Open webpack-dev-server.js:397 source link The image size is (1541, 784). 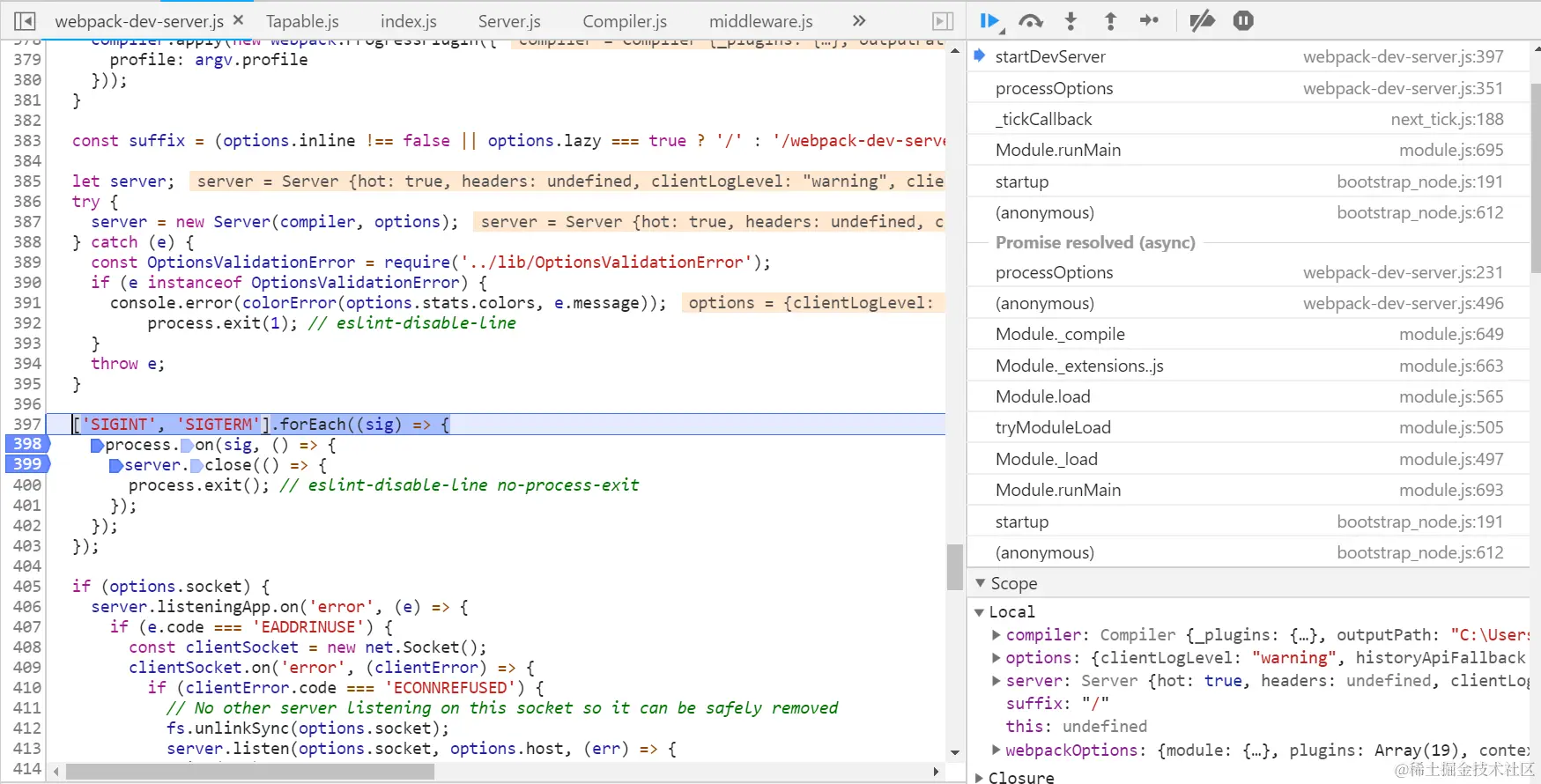click(x=1403, y=56)
